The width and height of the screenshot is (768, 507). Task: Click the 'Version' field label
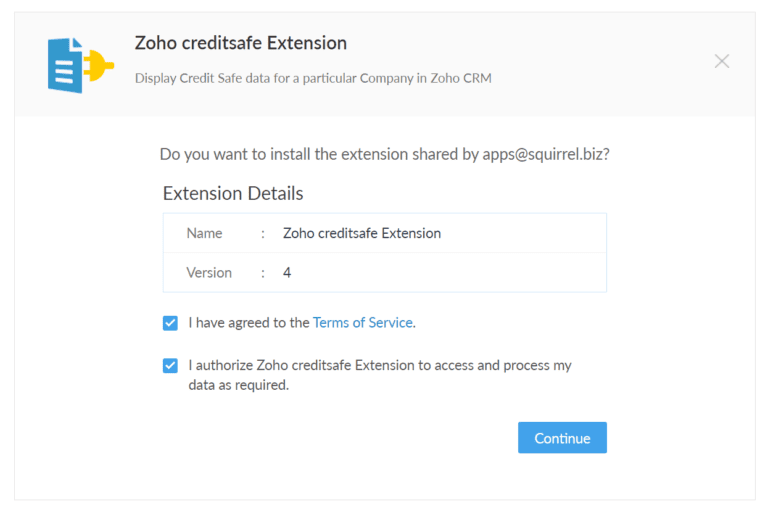pyautogui.click(x=209, y=272)
